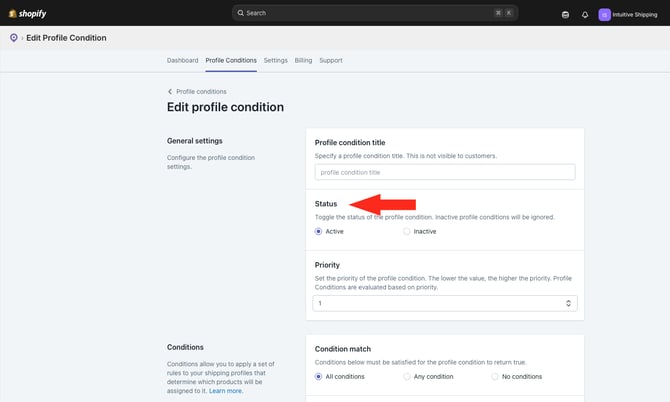Switch to Profile Conditions tab
This screenshot has height=402, width=670.
[231, 60]
